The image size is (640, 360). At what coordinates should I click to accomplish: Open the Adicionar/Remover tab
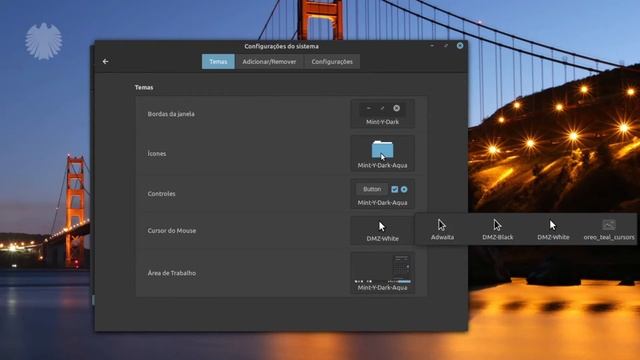tap(269, 62)
